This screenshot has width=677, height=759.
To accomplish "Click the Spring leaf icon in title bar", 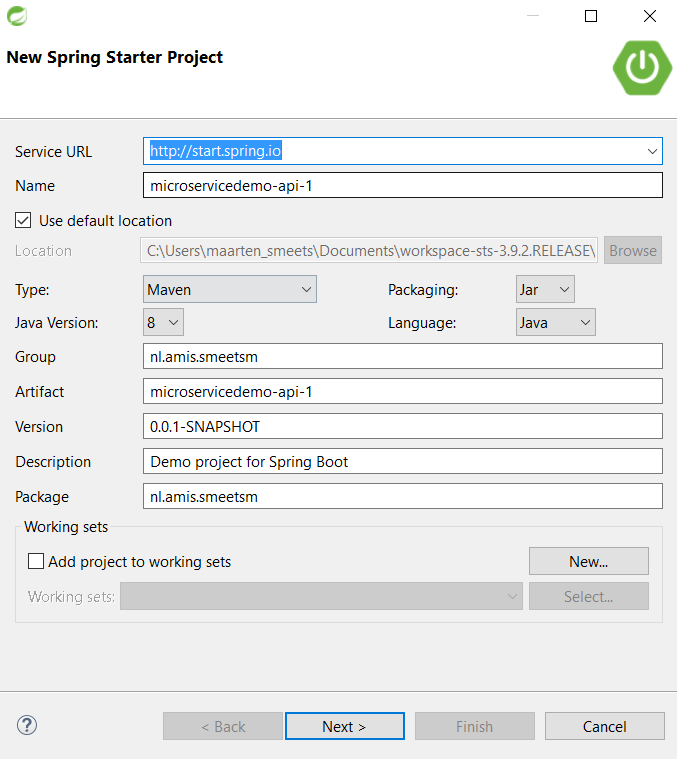I will click(x=17, y=16).
